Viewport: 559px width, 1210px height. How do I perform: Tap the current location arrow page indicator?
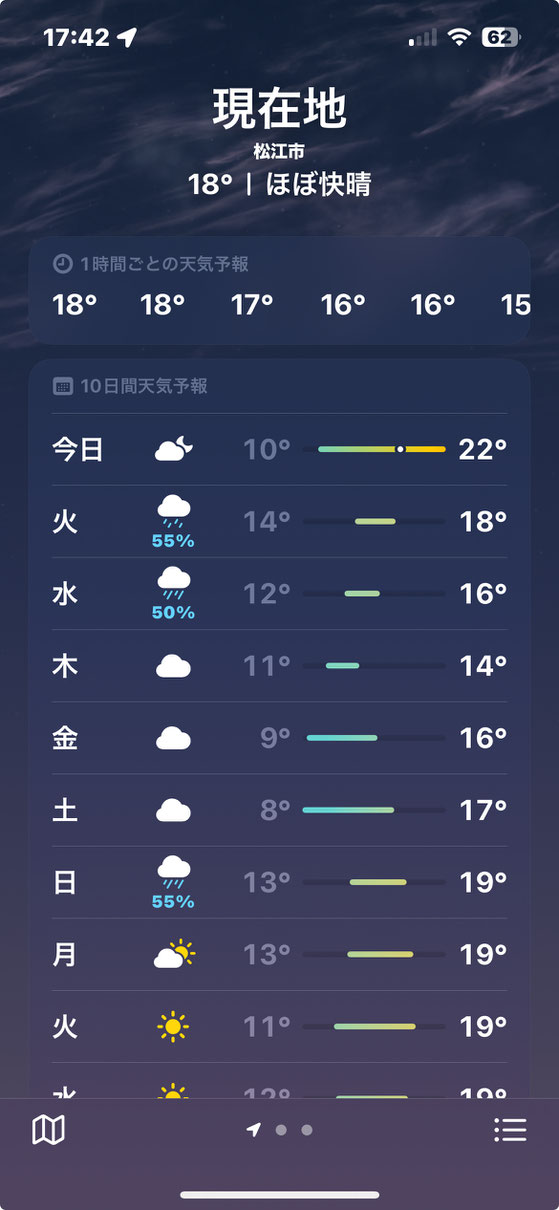pos(254,1130)
